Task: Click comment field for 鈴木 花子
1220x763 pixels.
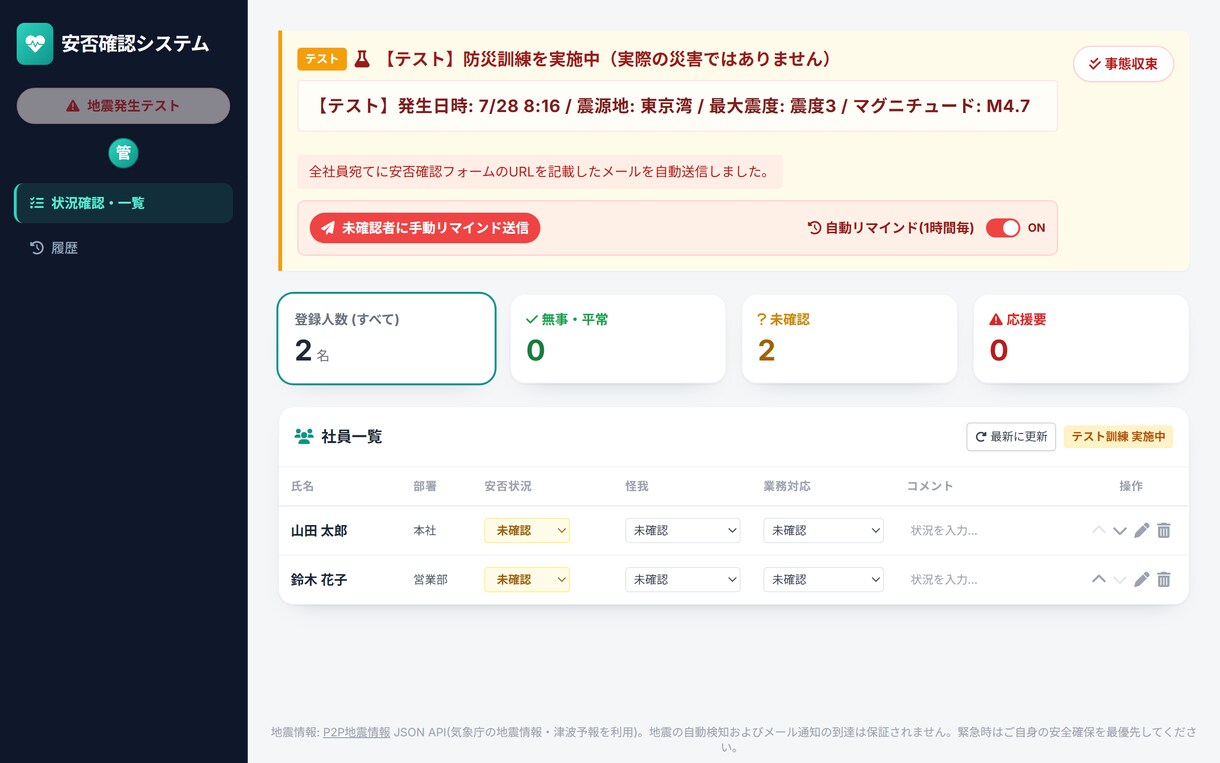Action: coord(987,579)
